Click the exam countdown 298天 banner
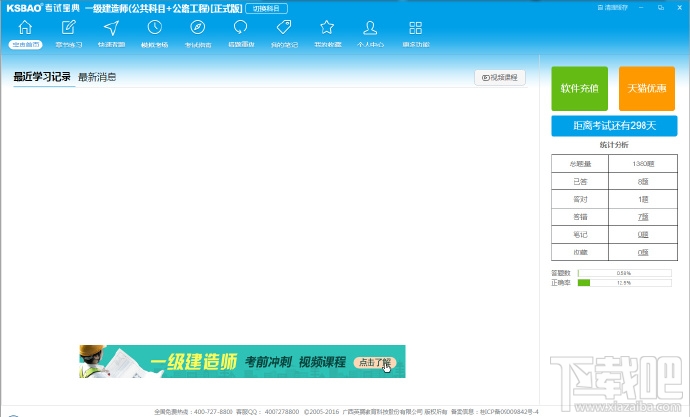Viewport: 690px width, 417px height. click(614, 126)
